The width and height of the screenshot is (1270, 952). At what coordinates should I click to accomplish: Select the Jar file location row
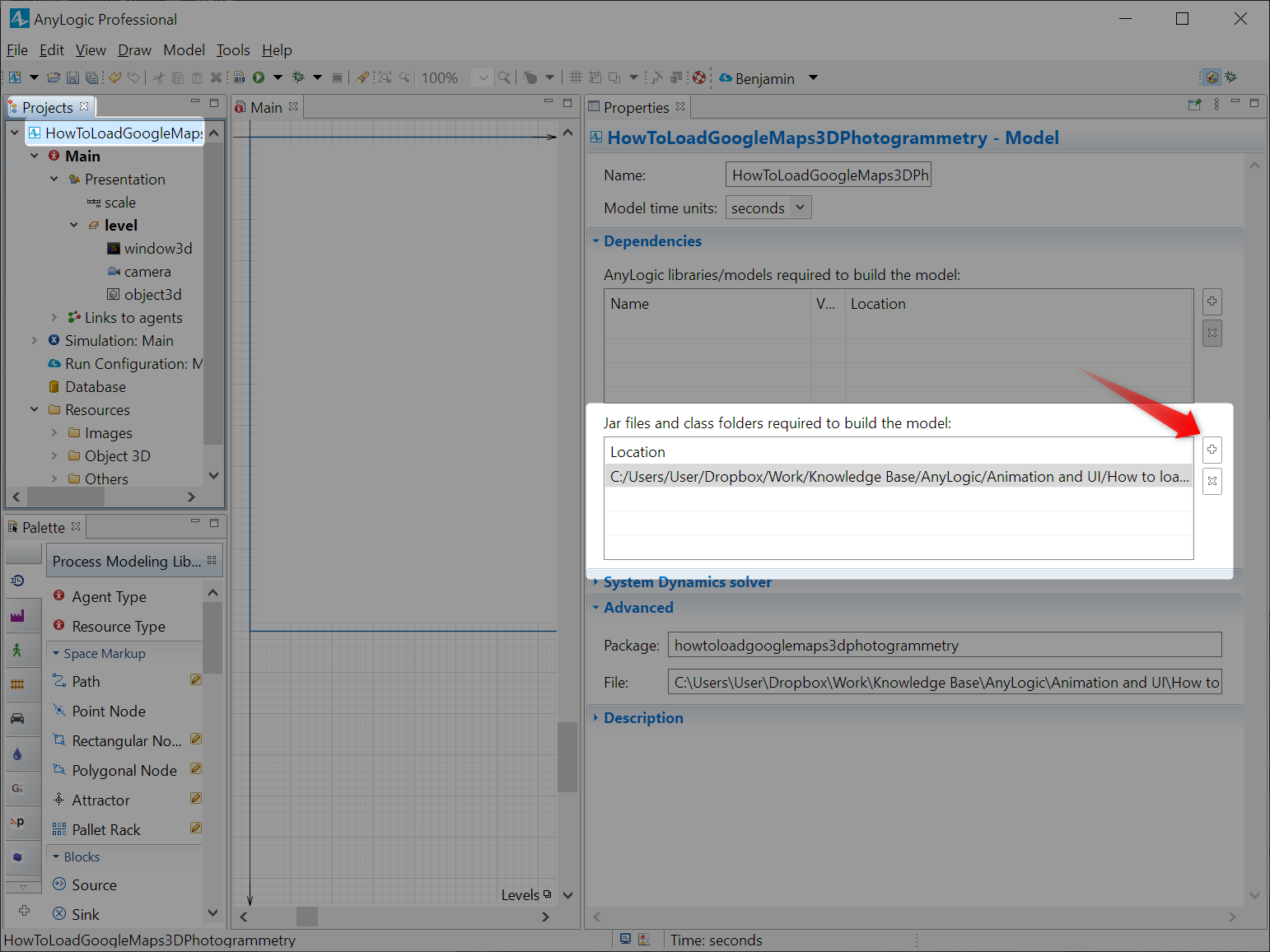click(899, 477)
